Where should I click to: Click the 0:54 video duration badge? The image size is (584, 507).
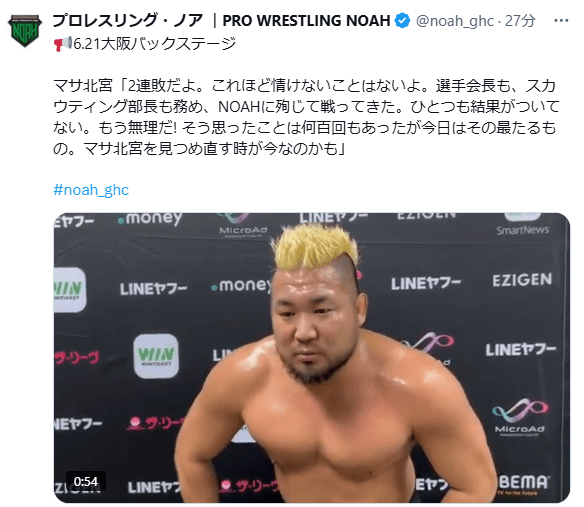click(86, 481)
